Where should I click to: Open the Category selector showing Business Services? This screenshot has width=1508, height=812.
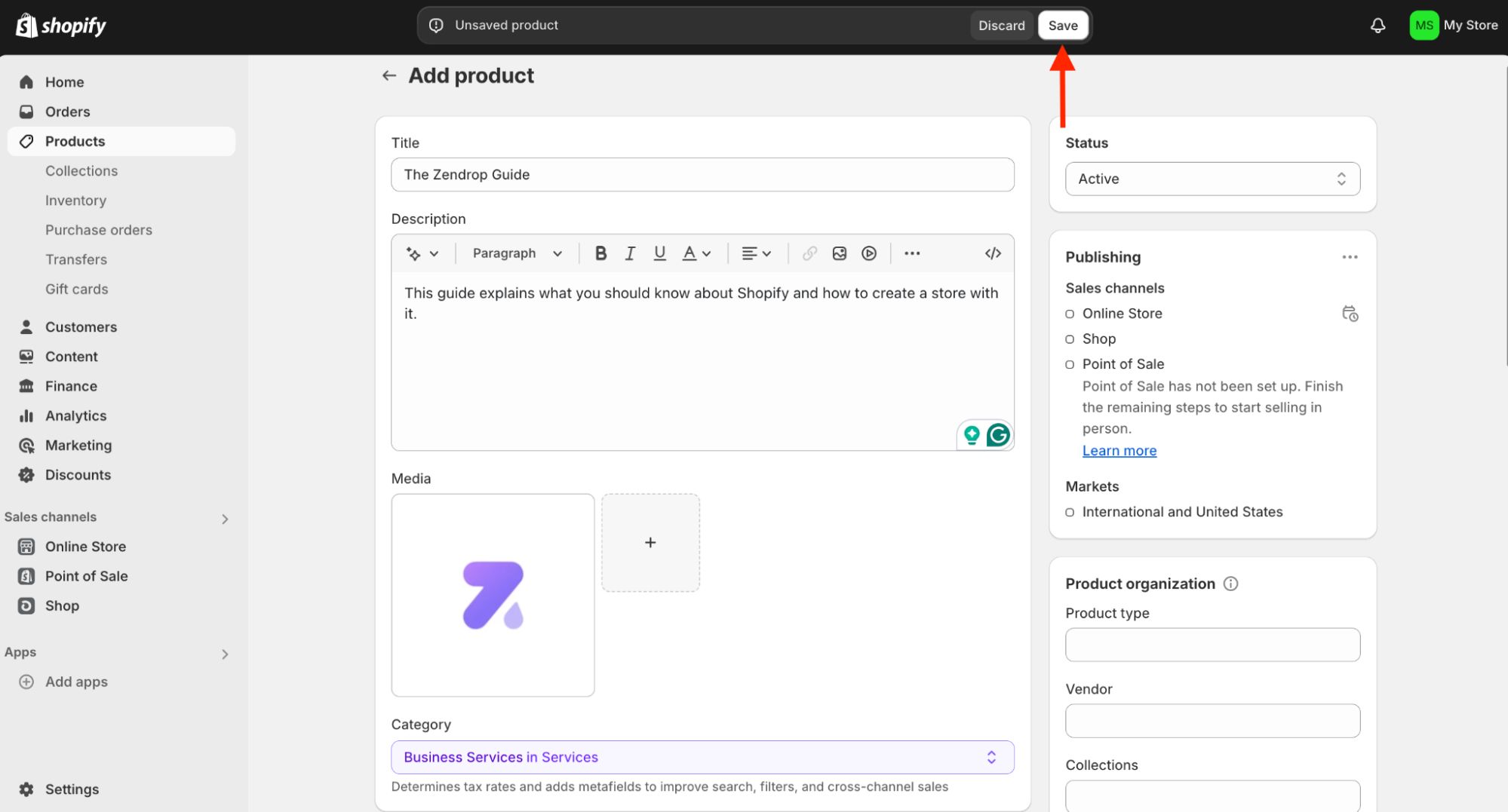tap(702, 757)
